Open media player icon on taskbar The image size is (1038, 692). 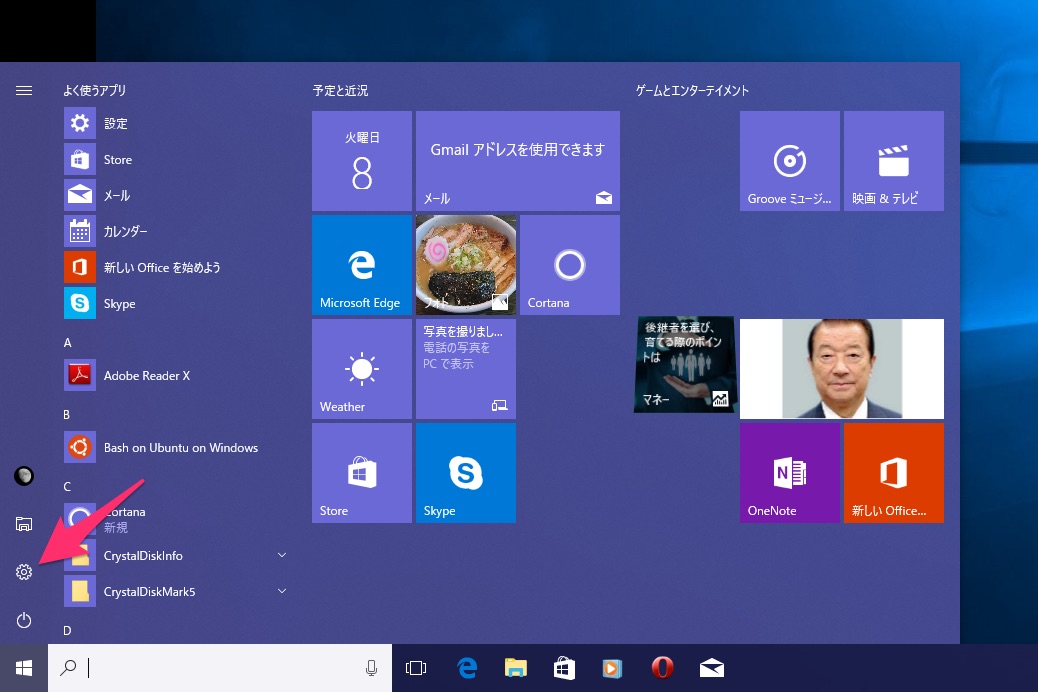pos(612,668)
